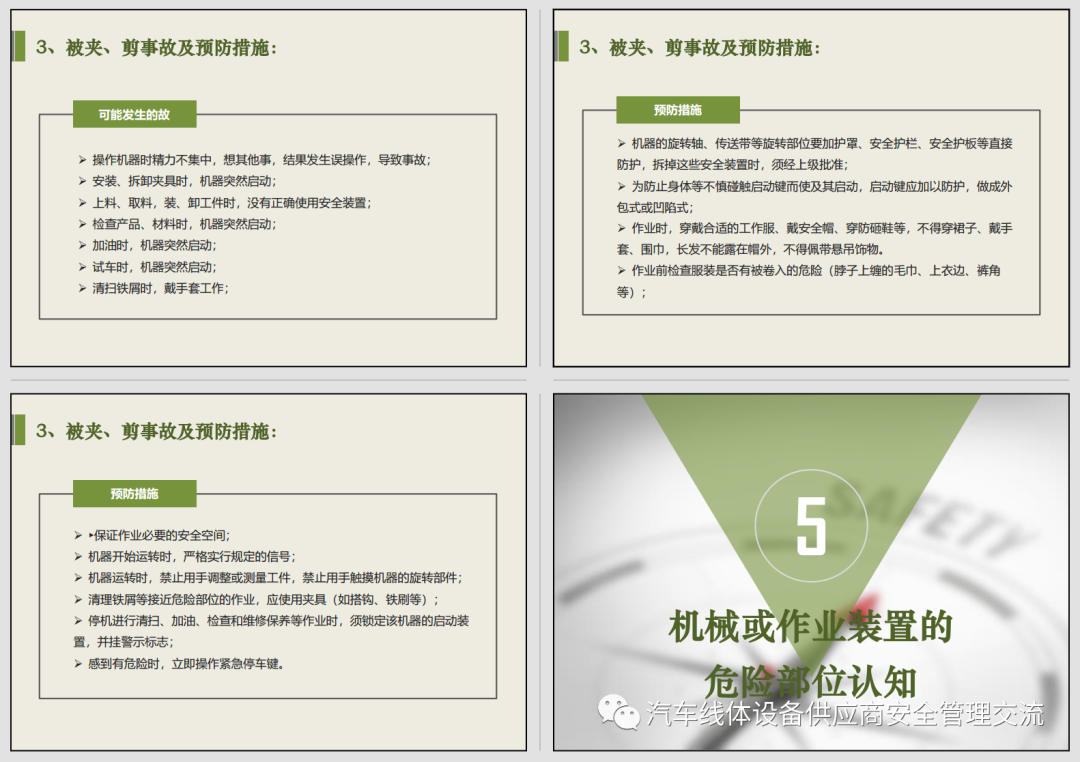Select the line 操作机器时精力不集中，想其他事
The height and width of the screenshot is (762, 1080).
(255, 160)
